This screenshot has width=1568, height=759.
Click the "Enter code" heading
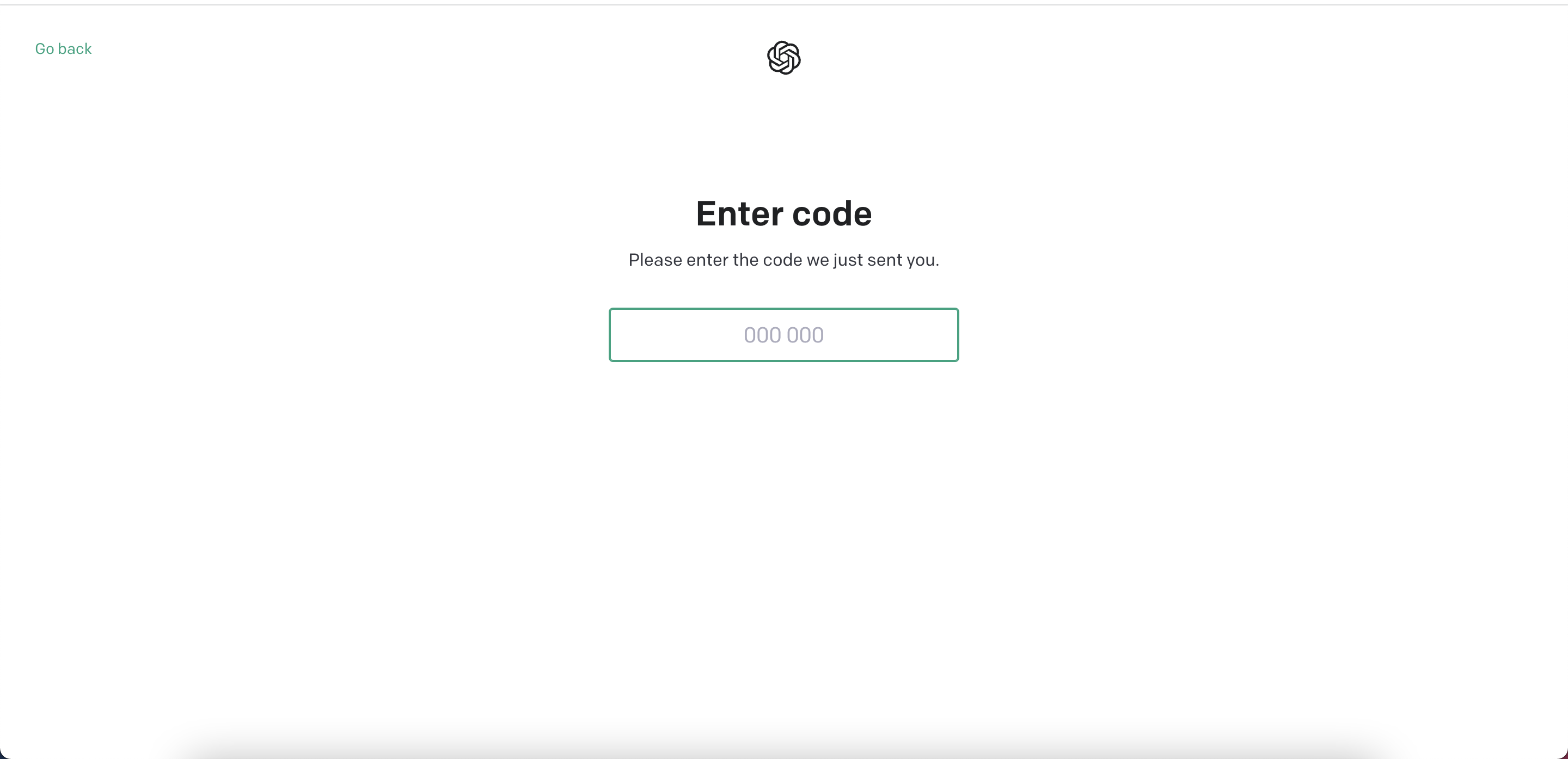(783, 213)
